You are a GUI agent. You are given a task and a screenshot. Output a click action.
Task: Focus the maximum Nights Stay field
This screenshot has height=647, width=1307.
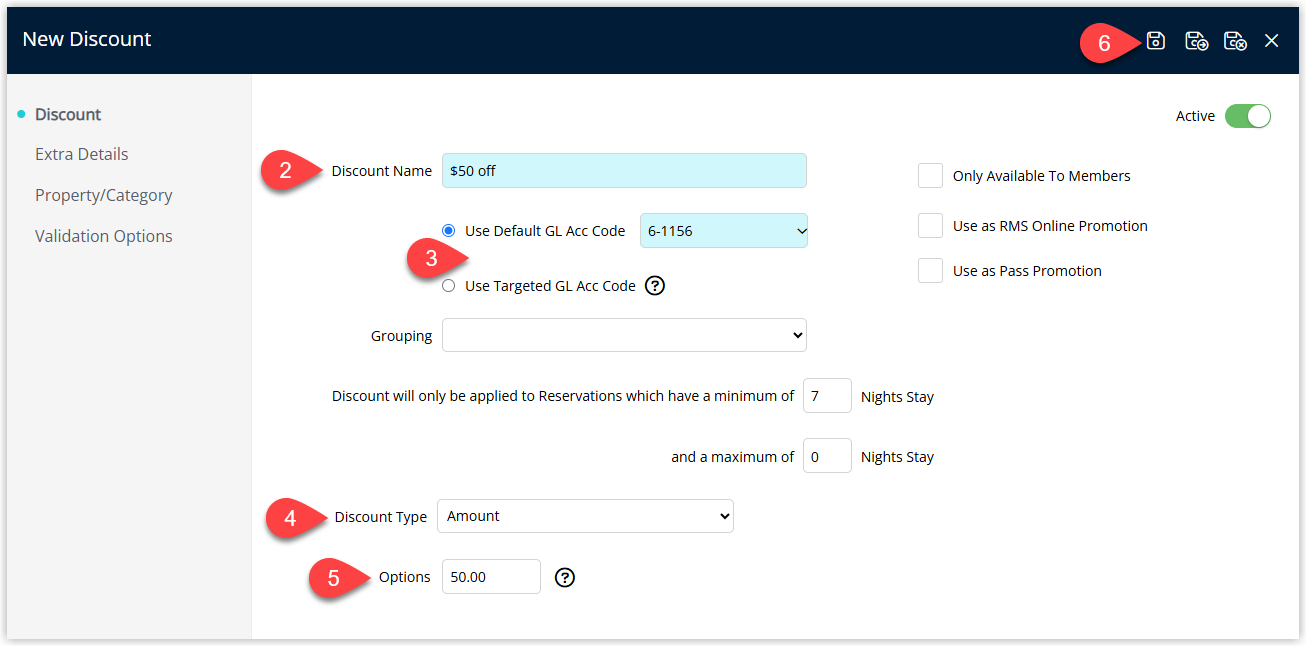point(827,456)
